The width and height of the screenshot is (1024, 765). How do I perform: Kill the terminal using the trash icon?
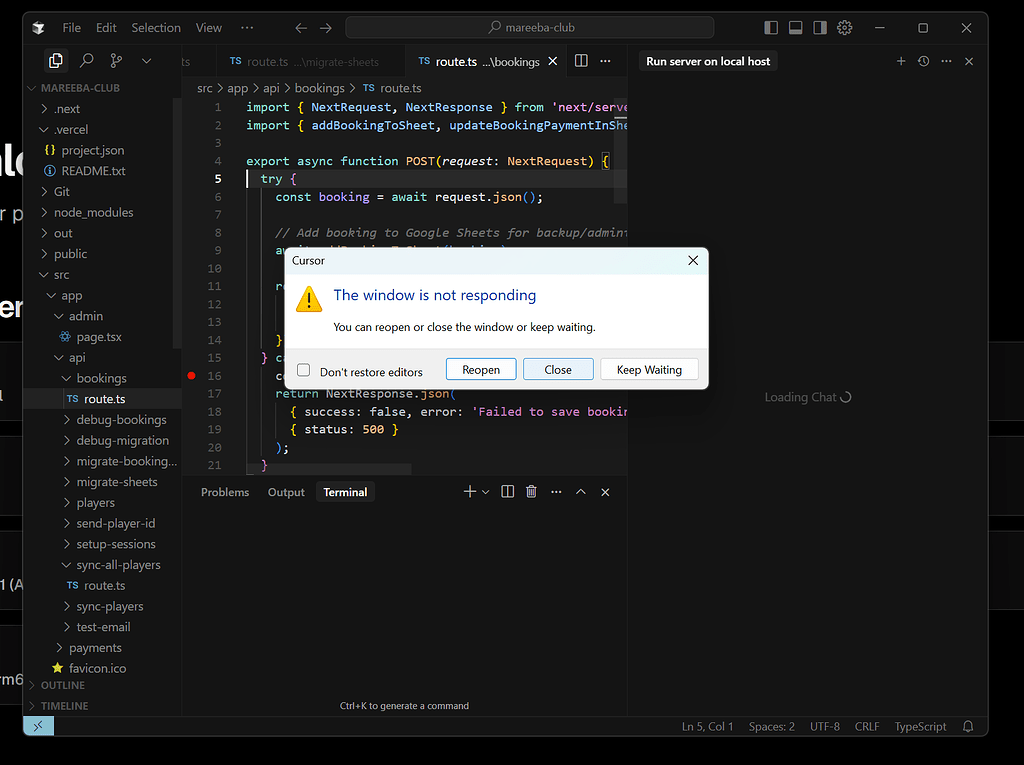tap(531, 491)
